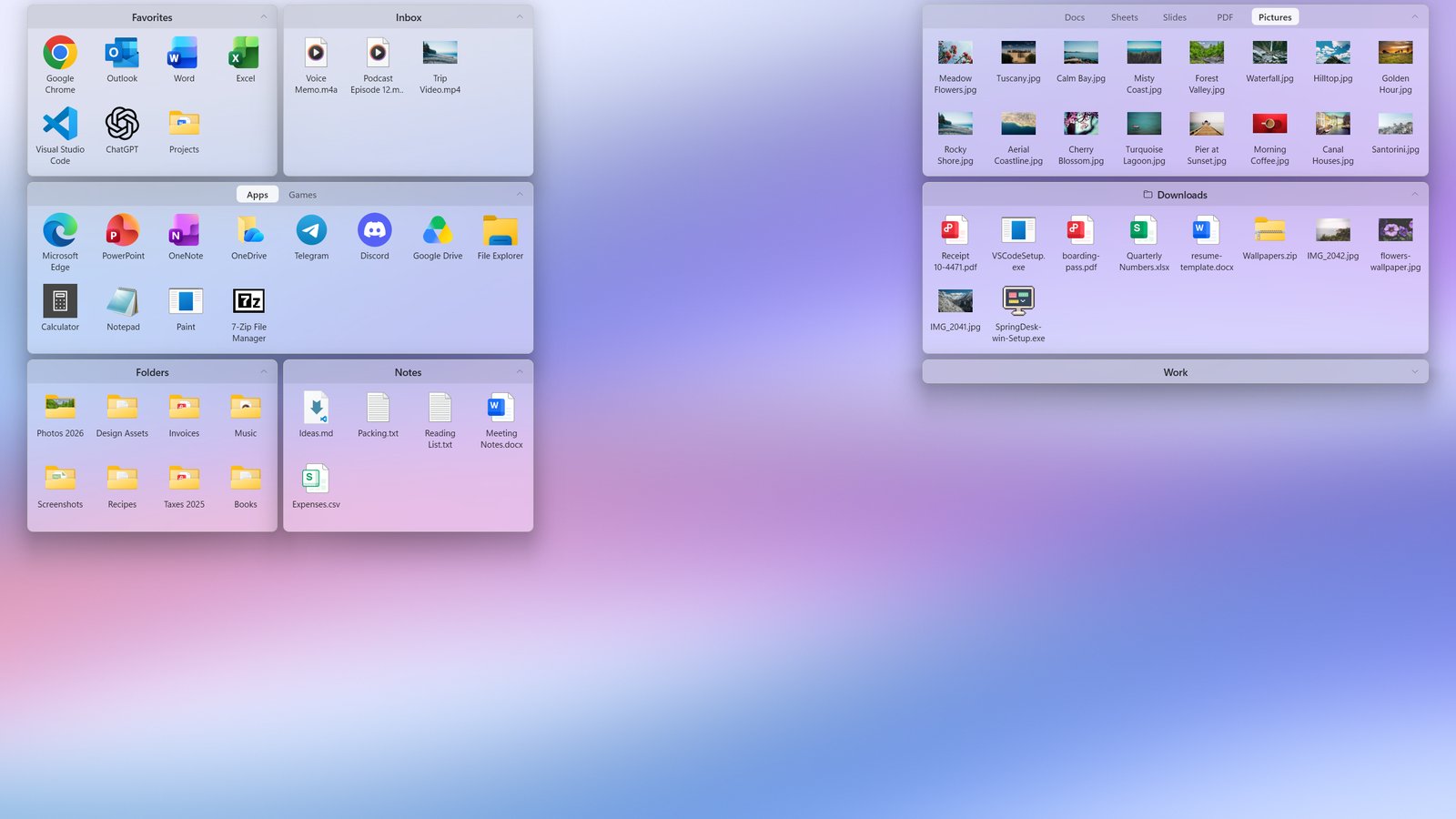
Task: Collapse the Apps group chevron
Action: click(x=520, y=194)
